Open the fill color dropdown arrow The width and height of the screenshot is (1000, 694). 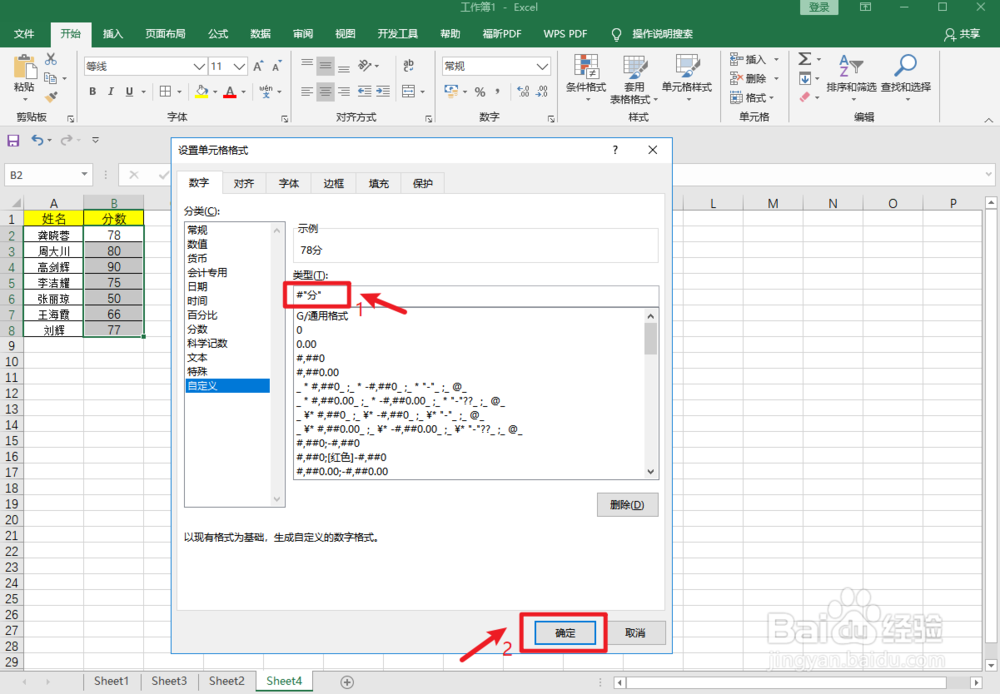[216, 92]
